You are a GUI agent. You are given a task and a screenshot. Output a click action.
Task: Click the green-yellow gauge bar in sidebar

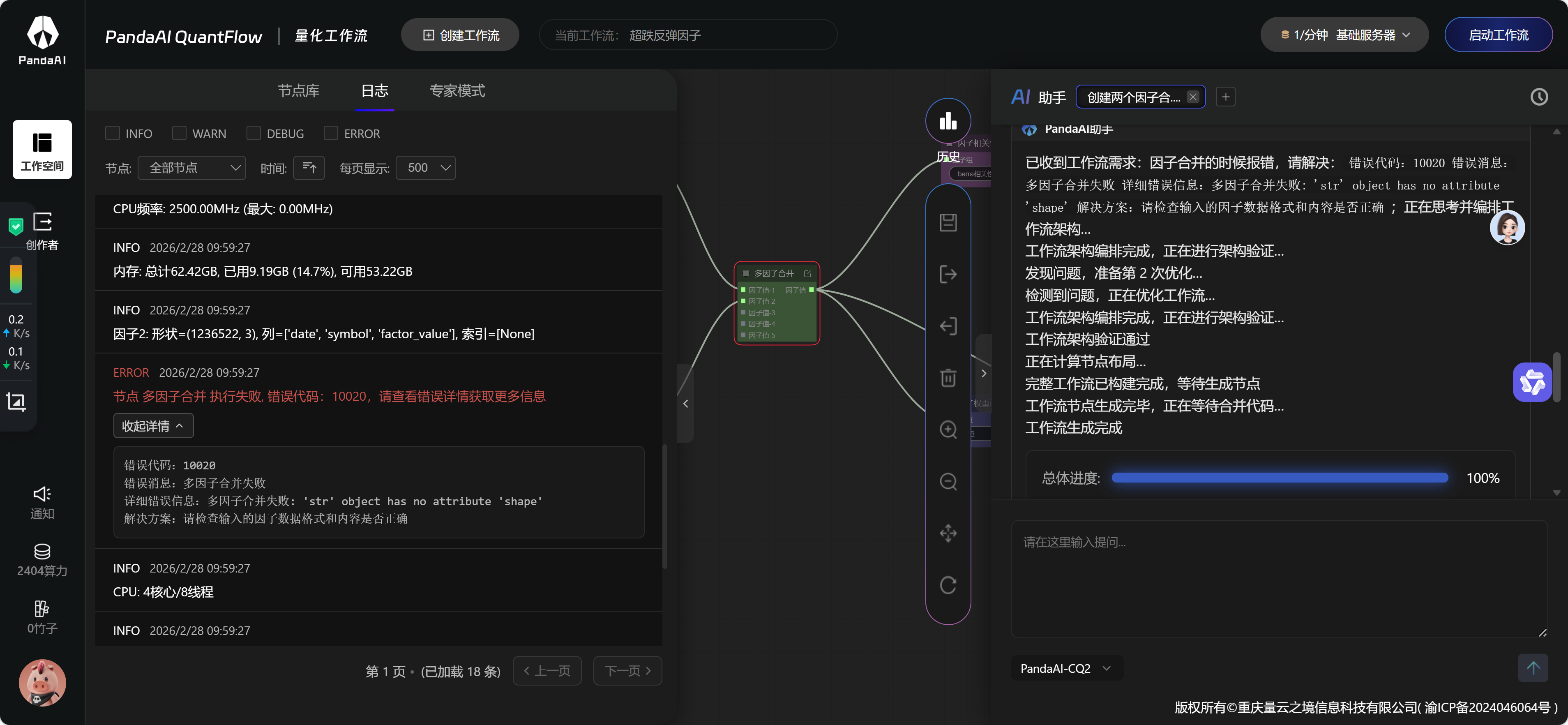16,276
